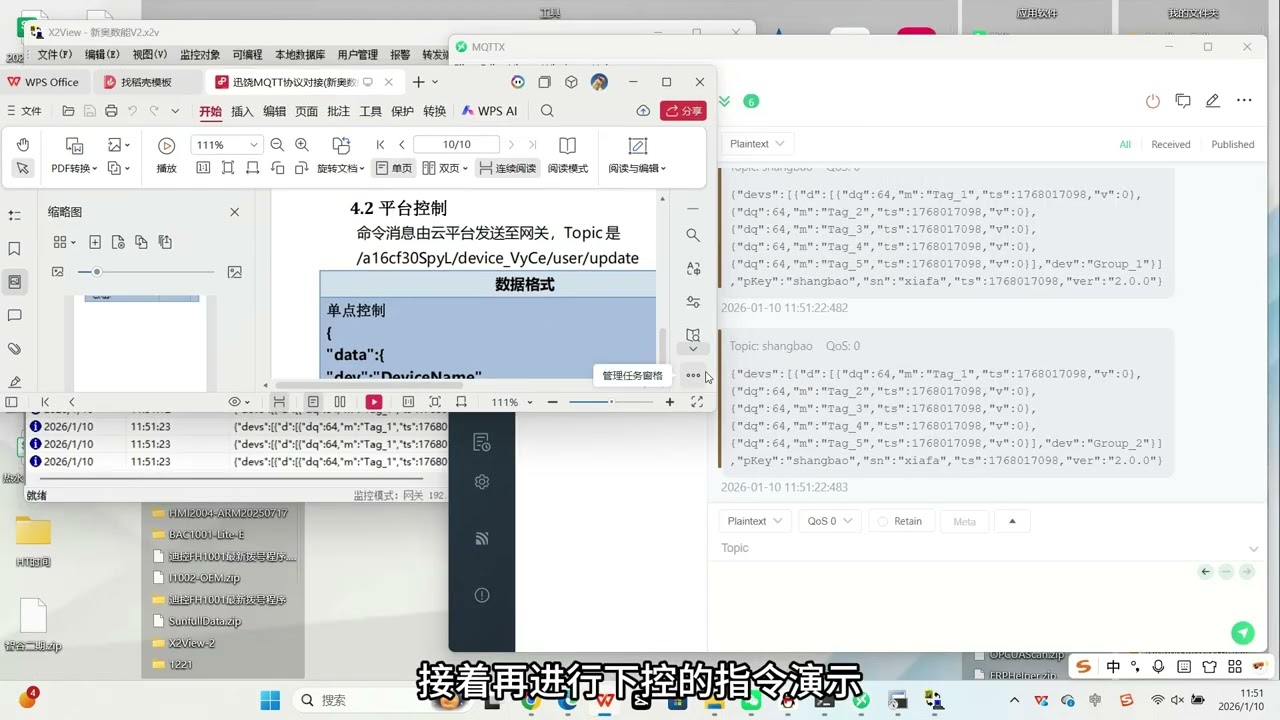Click the thumbnail size slider handle
The height and width of the screenshot is (720, 1280).
96,271
